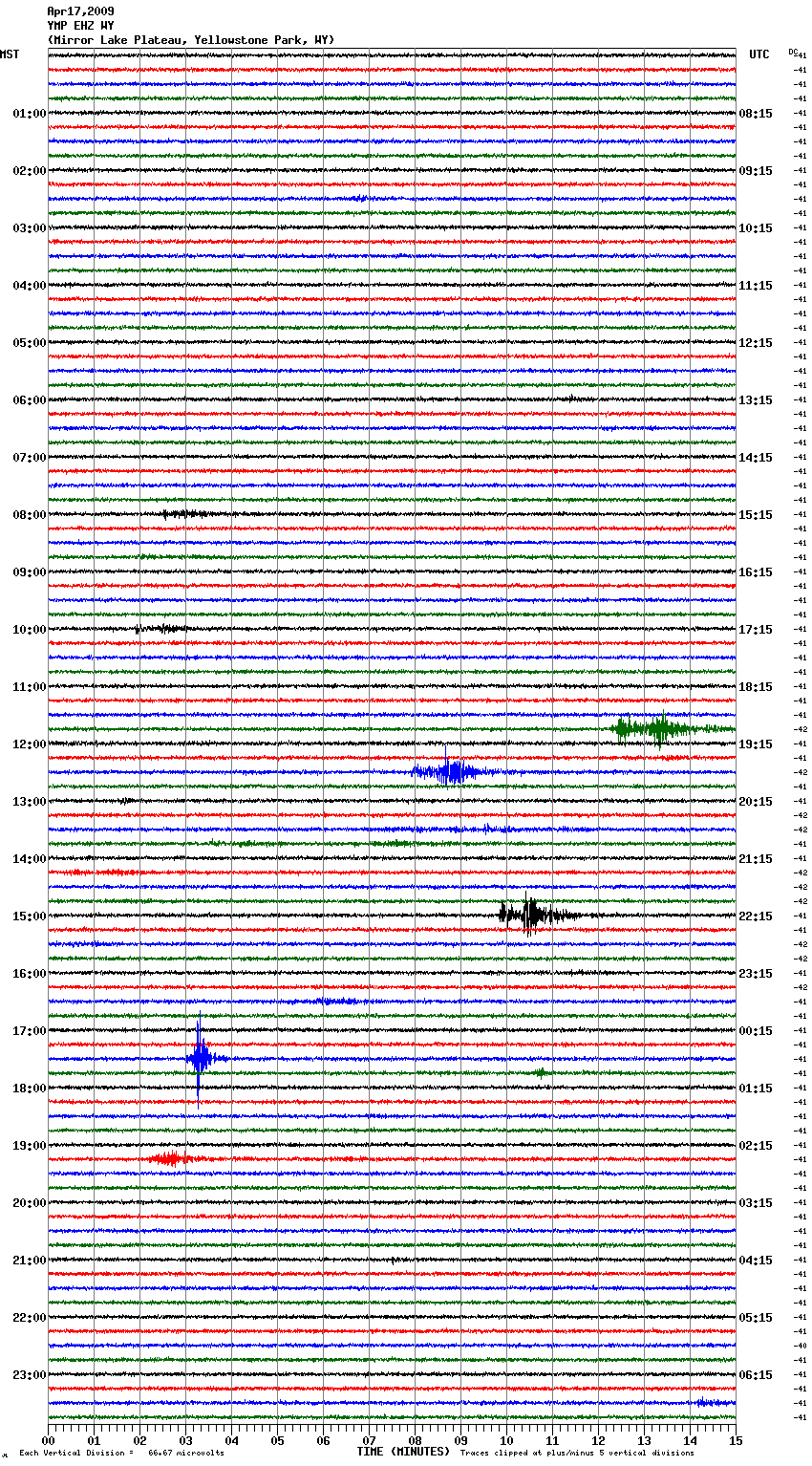Click the Apr17,2009 date header
Screen dimensions: 812x1466
[80, 11]
